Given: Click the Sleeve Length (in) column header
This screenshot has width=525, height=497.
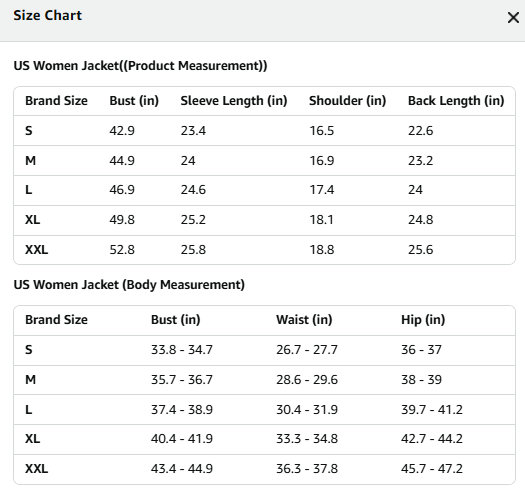Looking at the screenshot, I should (234, 101).
